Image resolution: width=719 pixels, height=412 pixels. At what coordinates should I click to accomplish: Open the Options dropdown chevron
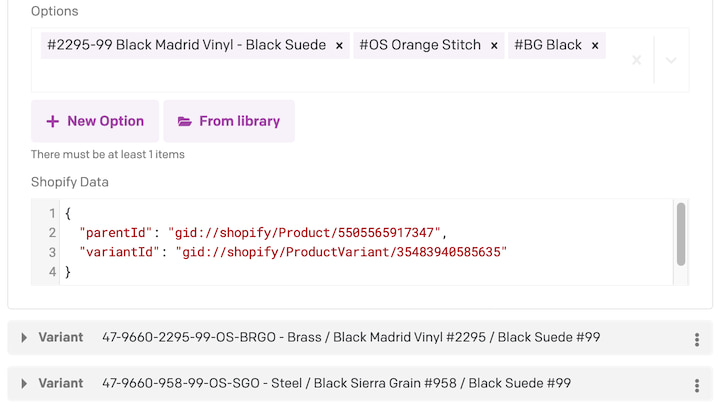[671, 60]
